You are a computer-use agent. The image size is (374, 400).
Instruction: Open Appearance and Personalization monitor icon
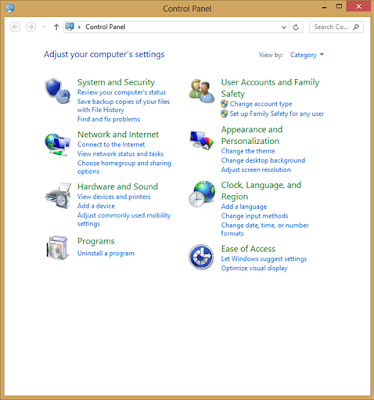pos(202,140)
